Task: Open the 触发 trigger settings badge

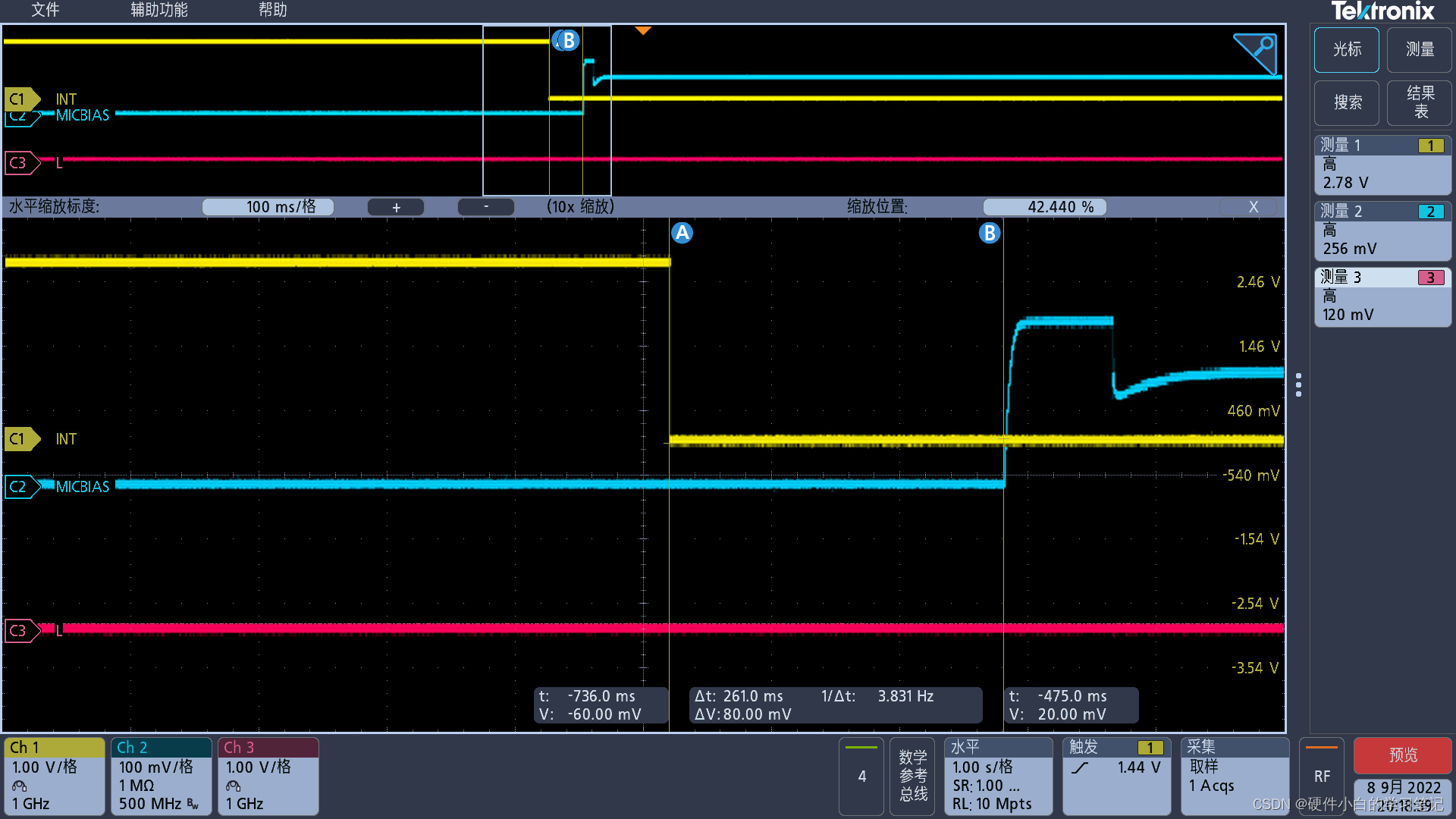Action: point(1117,776)
